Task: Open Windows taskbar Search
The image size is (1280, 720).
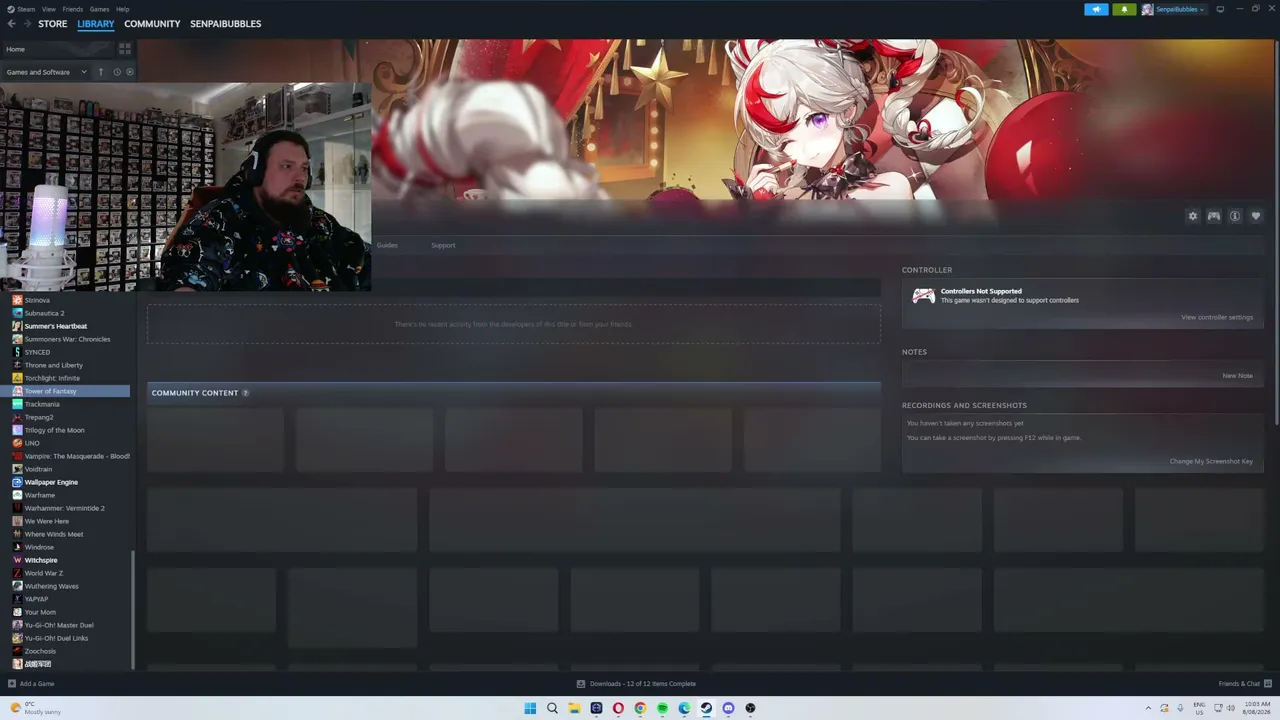Action: 552,708
